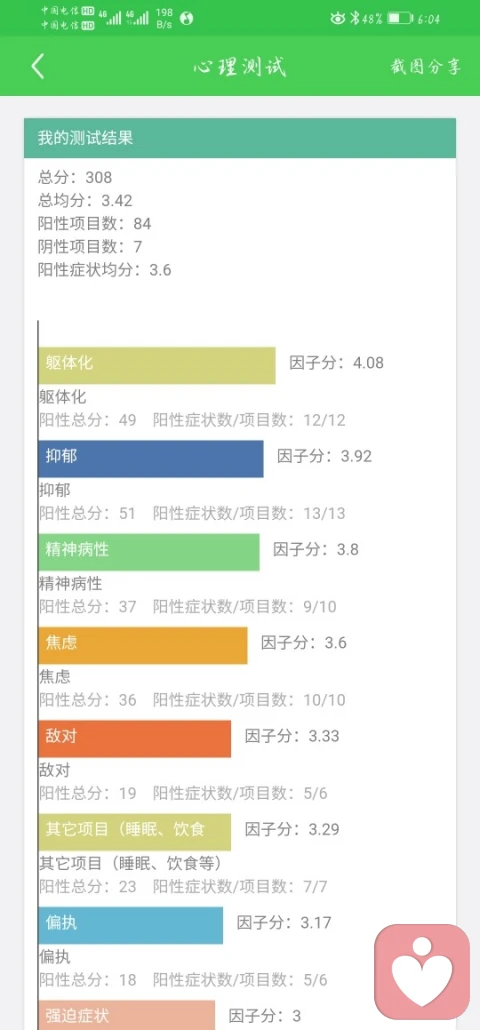Screen dimensions: 480x1030
Task: Tap the eye comfort status icon
Action: (338, 18)
